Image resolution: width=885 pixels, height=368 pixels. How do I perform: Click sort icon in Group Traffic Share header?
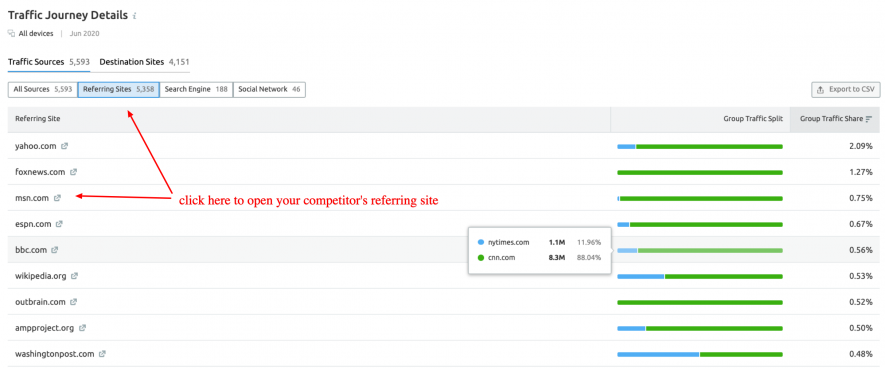(x=869, y=119)
